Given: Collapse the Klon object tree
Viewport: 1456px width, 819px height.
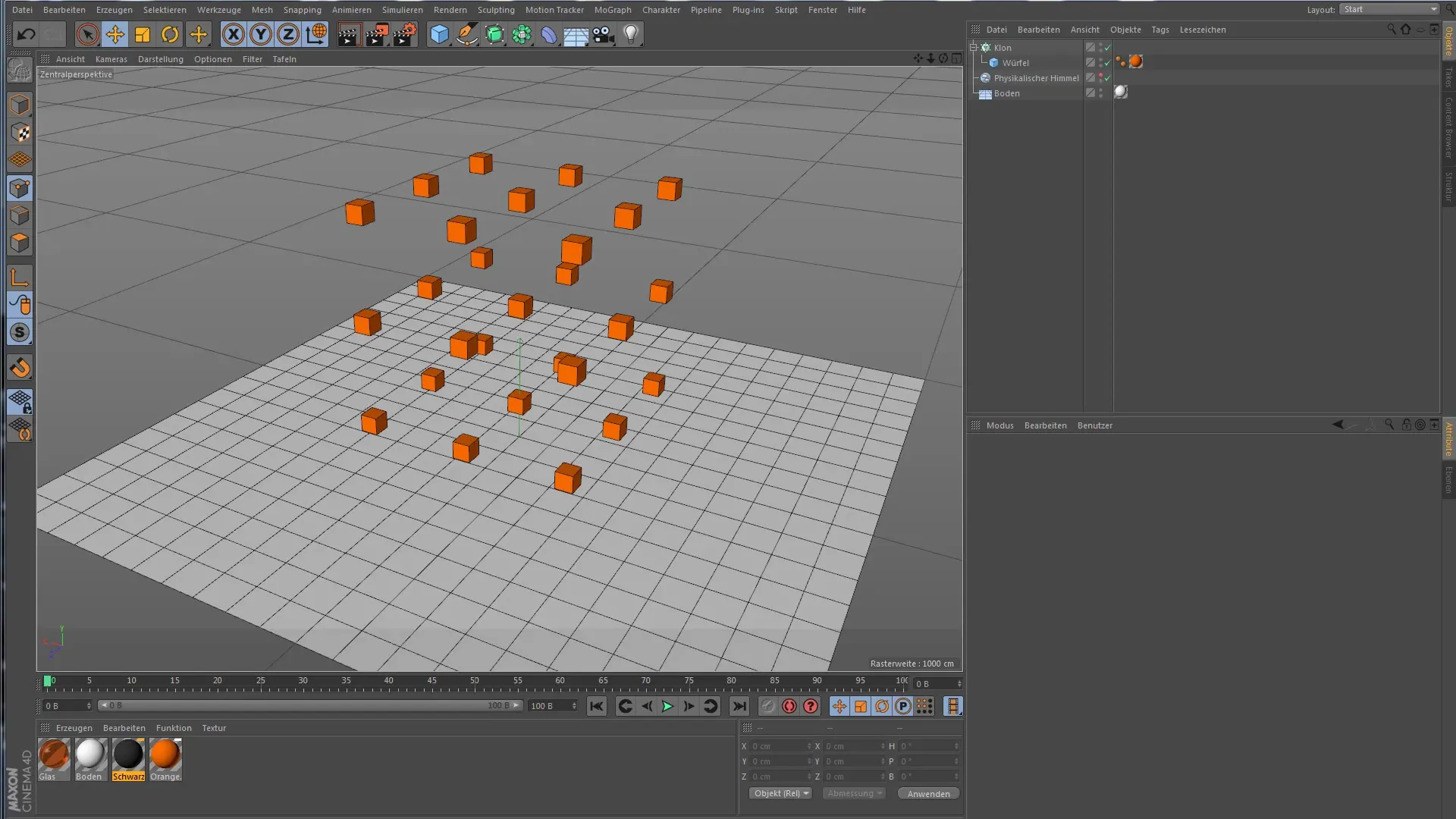Looking at the screenshot, I should [x=974, y=47].
